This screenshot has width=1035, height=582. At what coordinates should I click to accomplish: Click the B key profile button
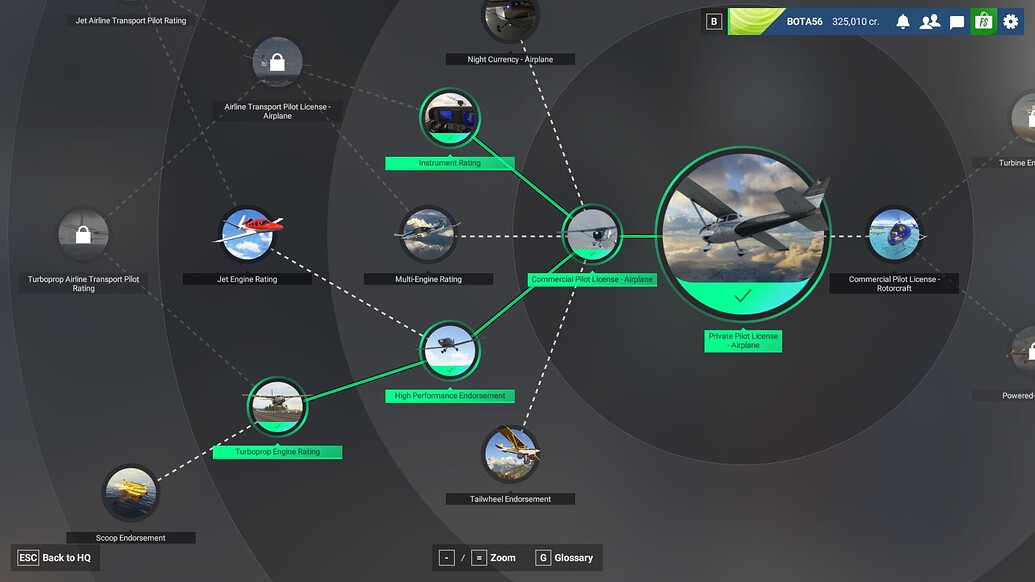click(714, 22)
